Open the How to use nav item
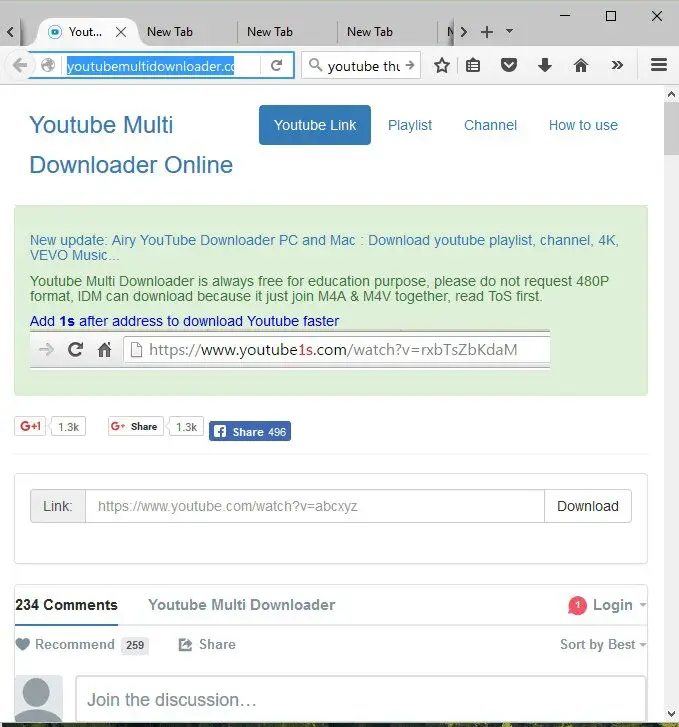This screenshot has width=679, height=727. click(583, 125)
